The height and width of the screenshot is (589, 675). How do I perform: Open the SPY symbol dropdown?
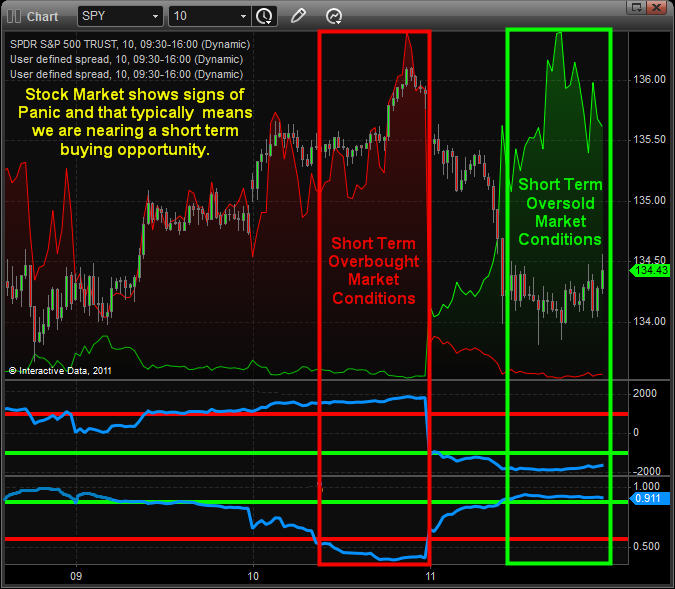click(x=155, y=16)
